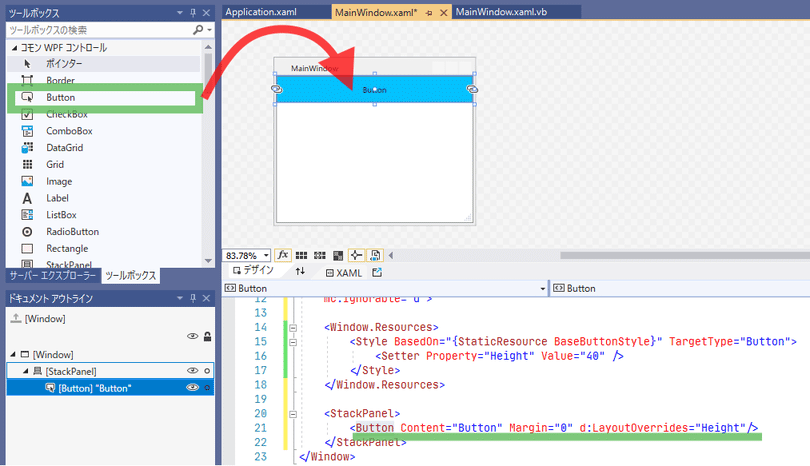Collapse the コモン WPF コントロール group

(14, 47)
